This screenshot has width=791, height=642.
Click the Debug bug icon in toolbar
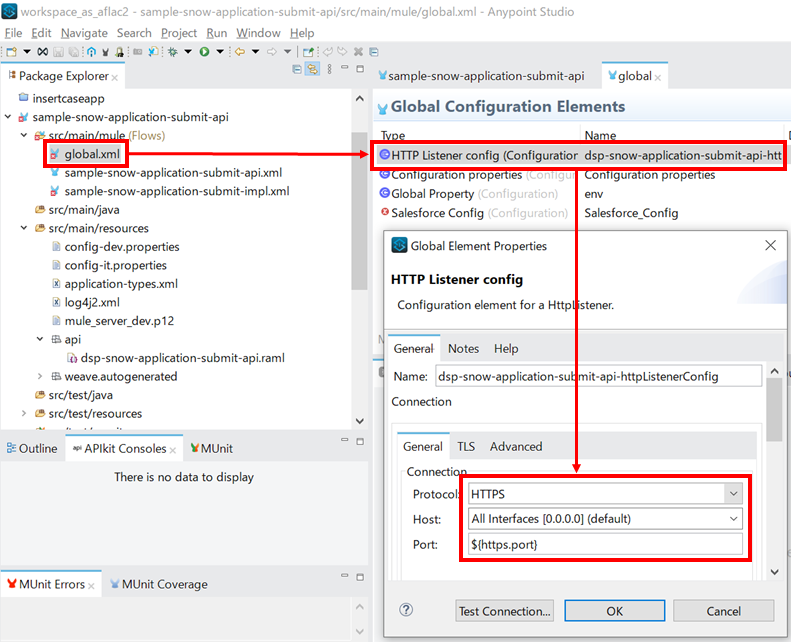172,52
